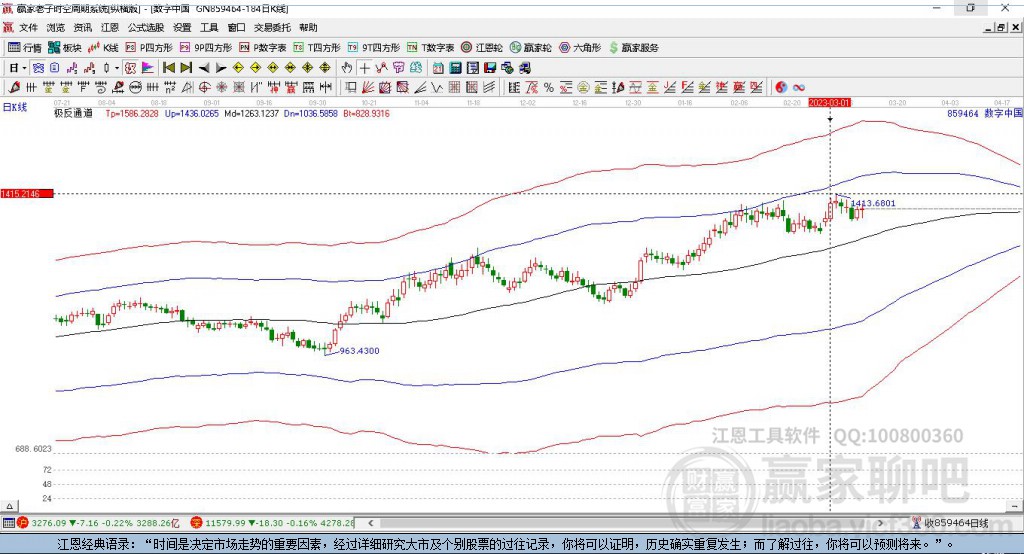Open the 9P四方形 tool
Image resolution: width=1024 pixels, height=554 pixels.
click(206, 48)
